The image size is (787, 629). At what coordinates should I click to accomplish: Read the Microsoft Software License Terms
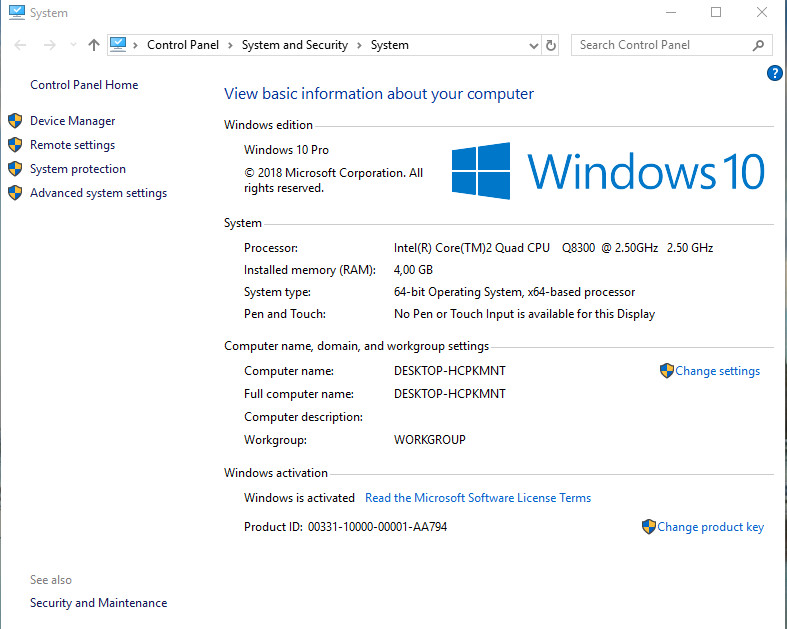click(x=478, y=498)
